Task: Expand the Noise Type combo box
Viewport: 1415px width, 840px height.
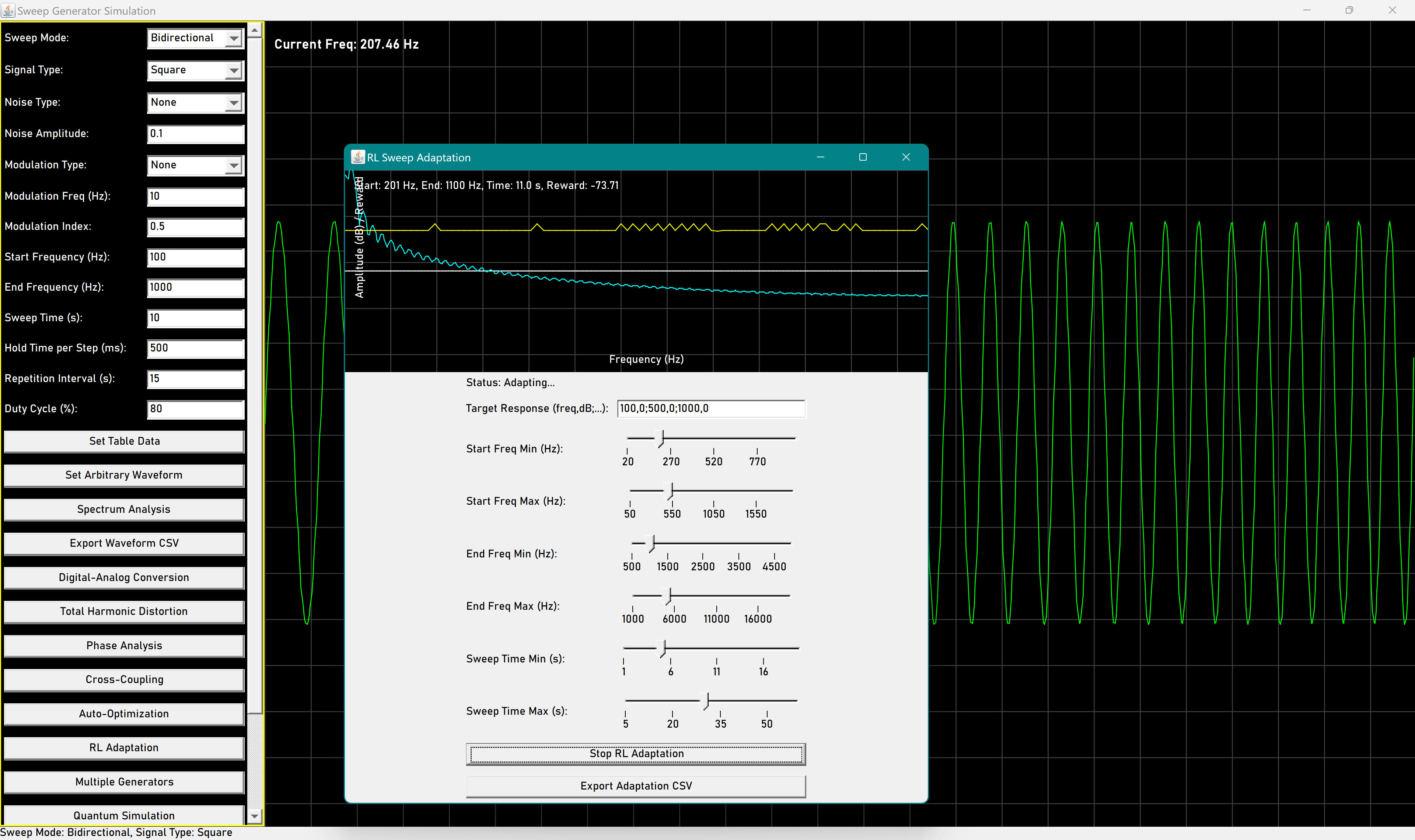Action: pos(233,103)
